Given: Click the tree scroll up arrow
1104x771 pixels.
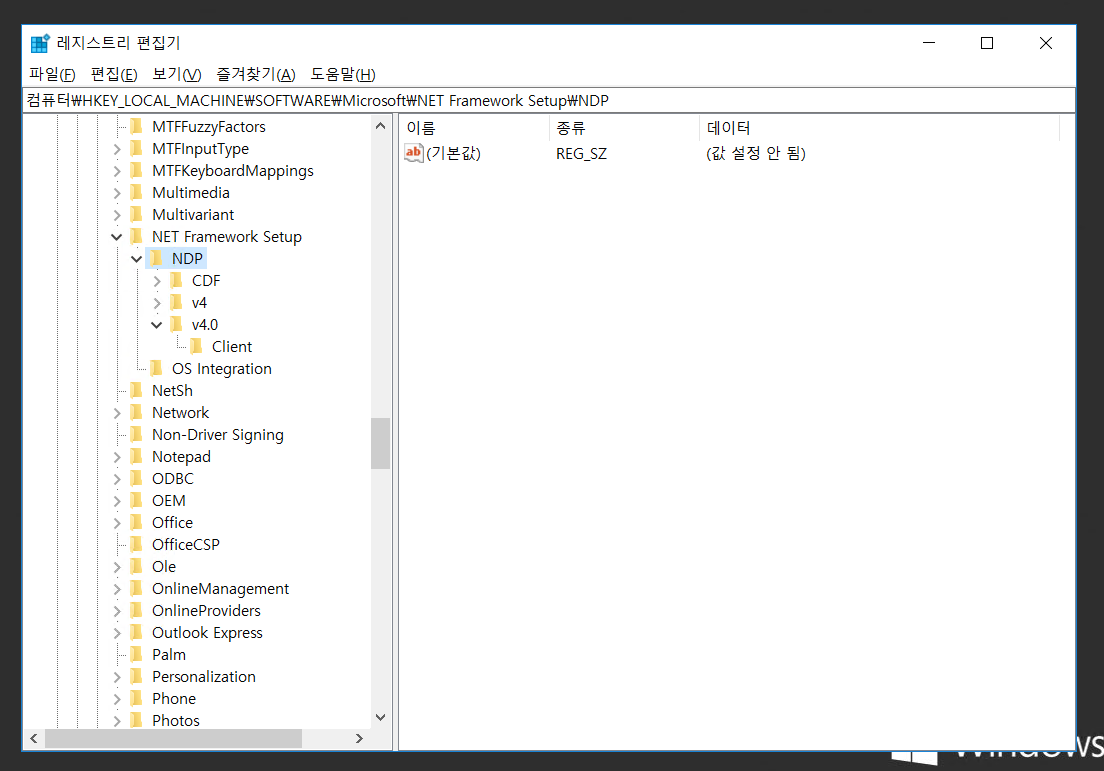Looking at the screenshot, I should (380, 126).
